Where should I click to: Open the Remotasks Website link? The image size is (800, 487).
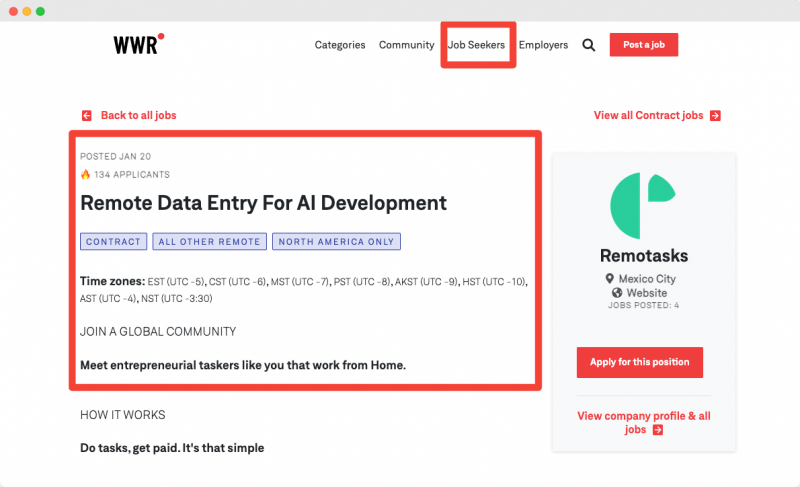(x=646, y=293)
